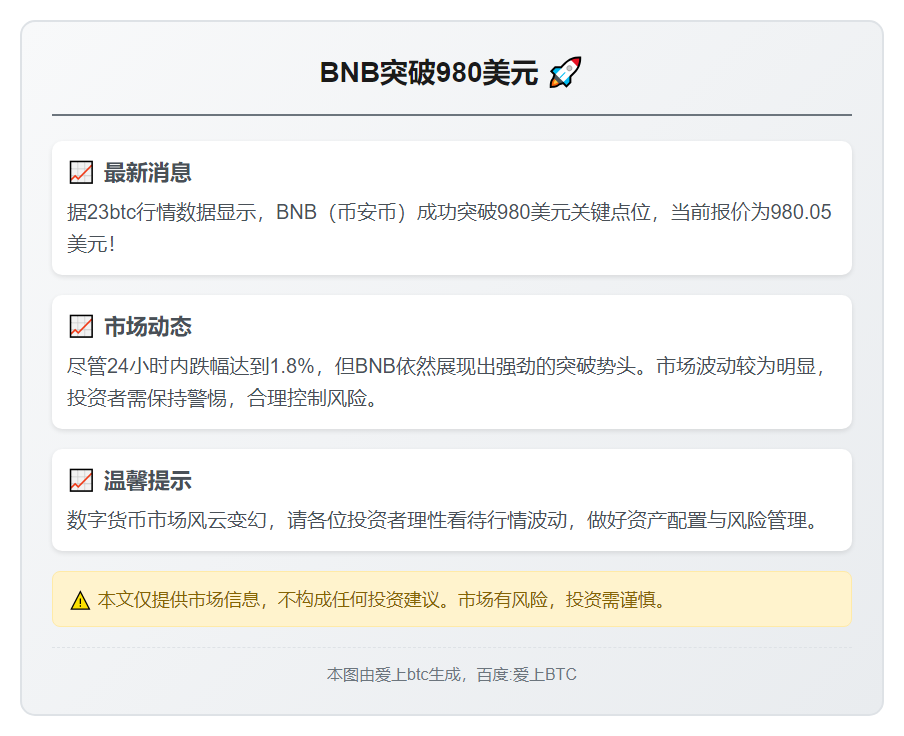Select the 温馨提示 heading

(x=148, y=480)
